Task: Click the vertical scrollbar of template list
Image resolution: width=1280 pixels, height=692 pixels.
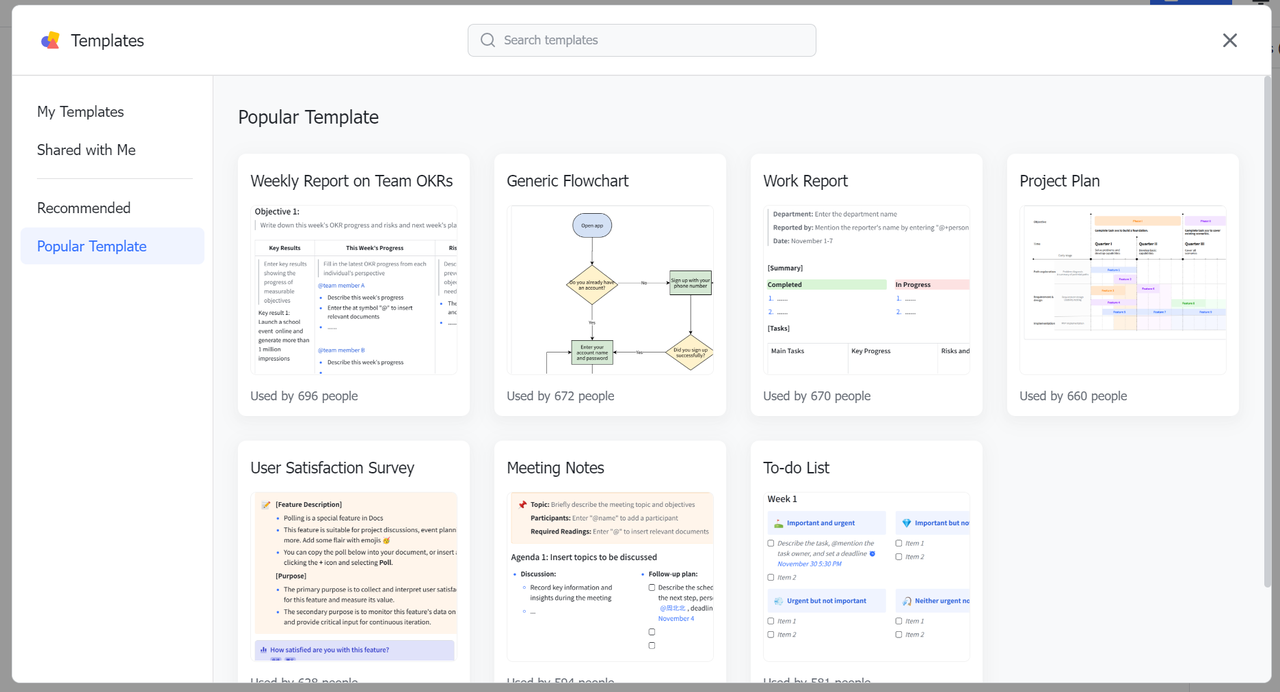Action: point(1267,300)
